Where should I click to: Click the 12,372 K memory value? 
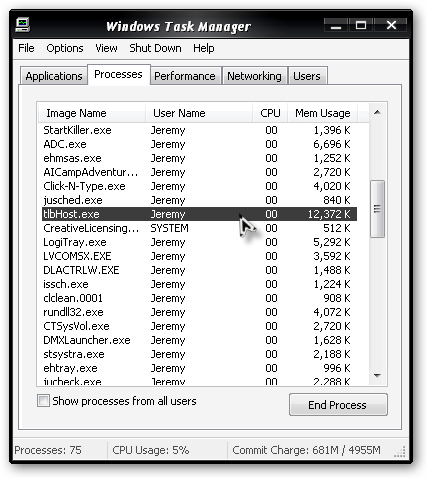tap(329, 214)
